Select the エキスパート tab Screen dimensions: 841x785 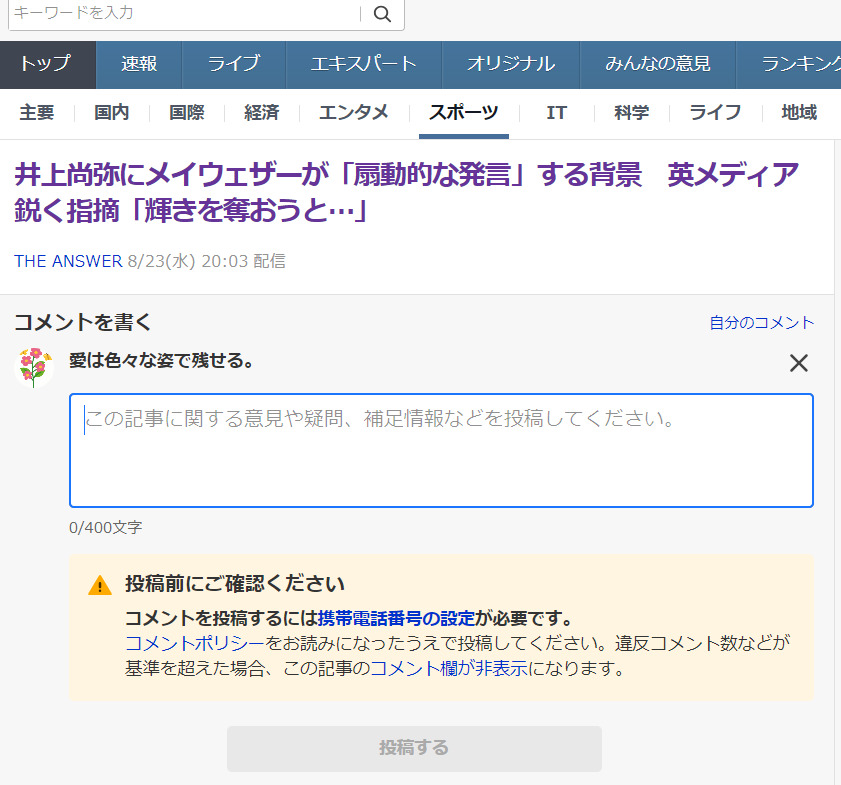click(x=363, y=64)
